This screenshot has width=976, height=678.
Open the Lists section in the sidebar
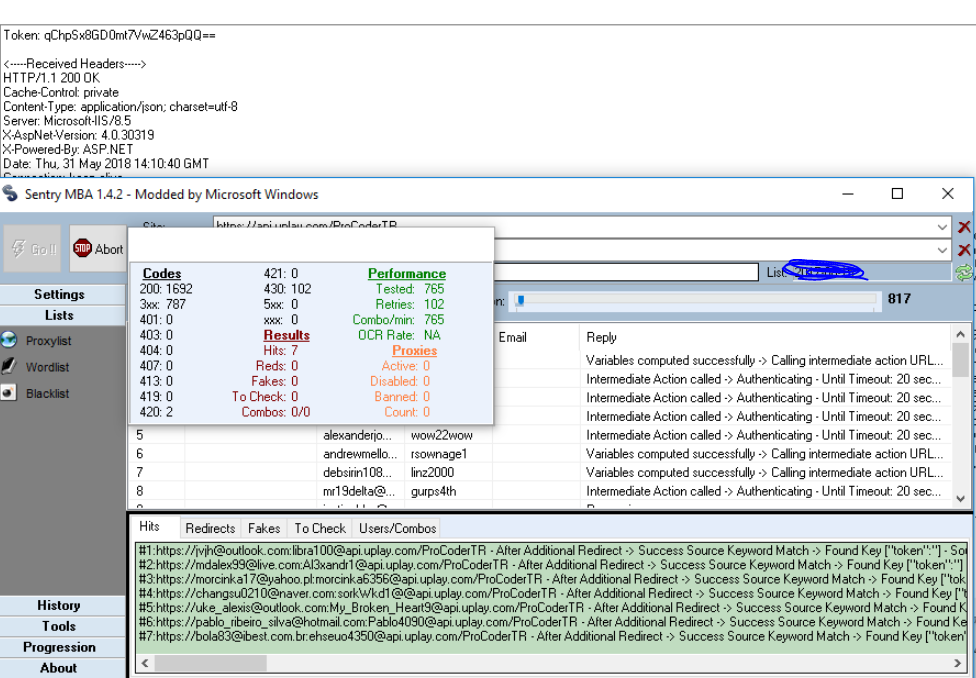click(x=60, y=316)
